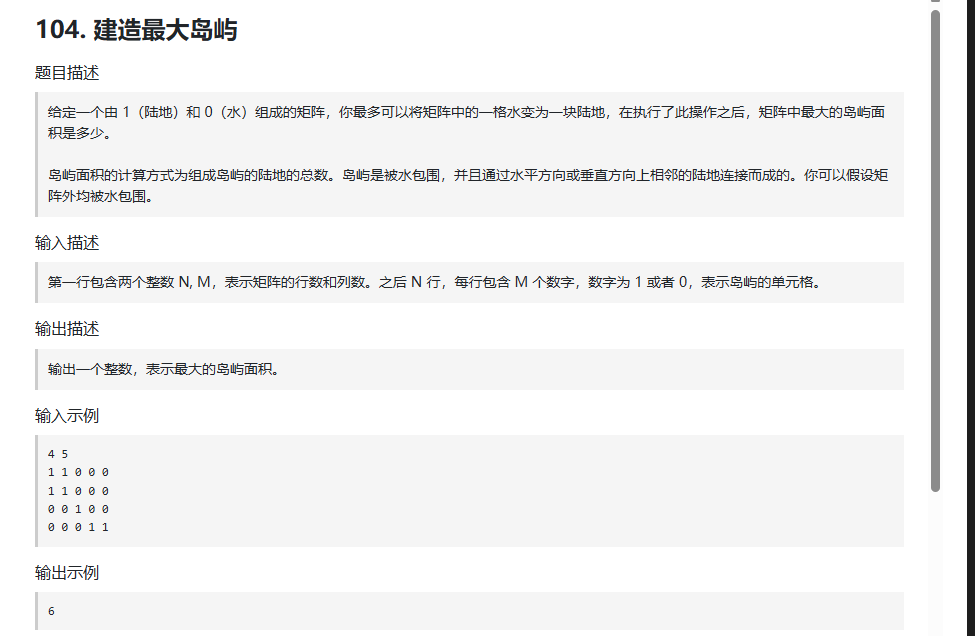This screenshot has height=636, width=975.
Task: Click the sample output value "6"
Action: pos(52,611)
